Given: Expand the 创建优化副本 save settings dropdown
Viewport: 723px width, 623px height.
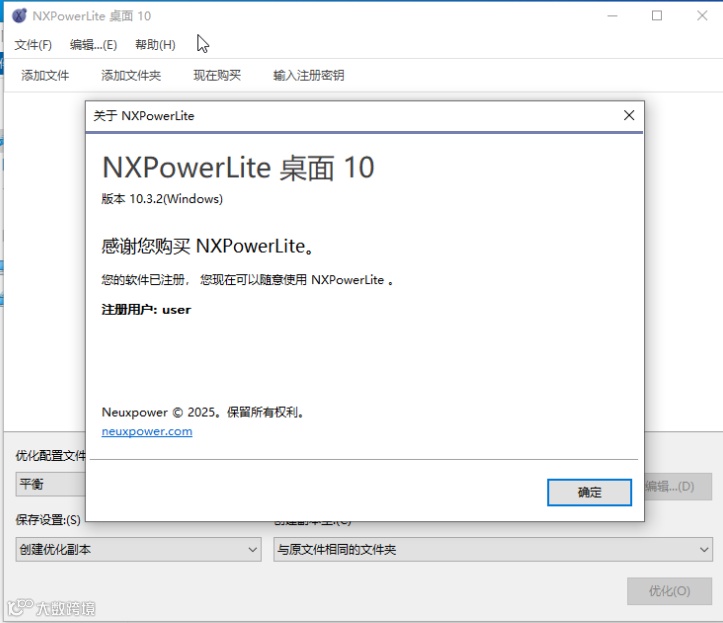Looking at the screenshot, I should point(138,549).
